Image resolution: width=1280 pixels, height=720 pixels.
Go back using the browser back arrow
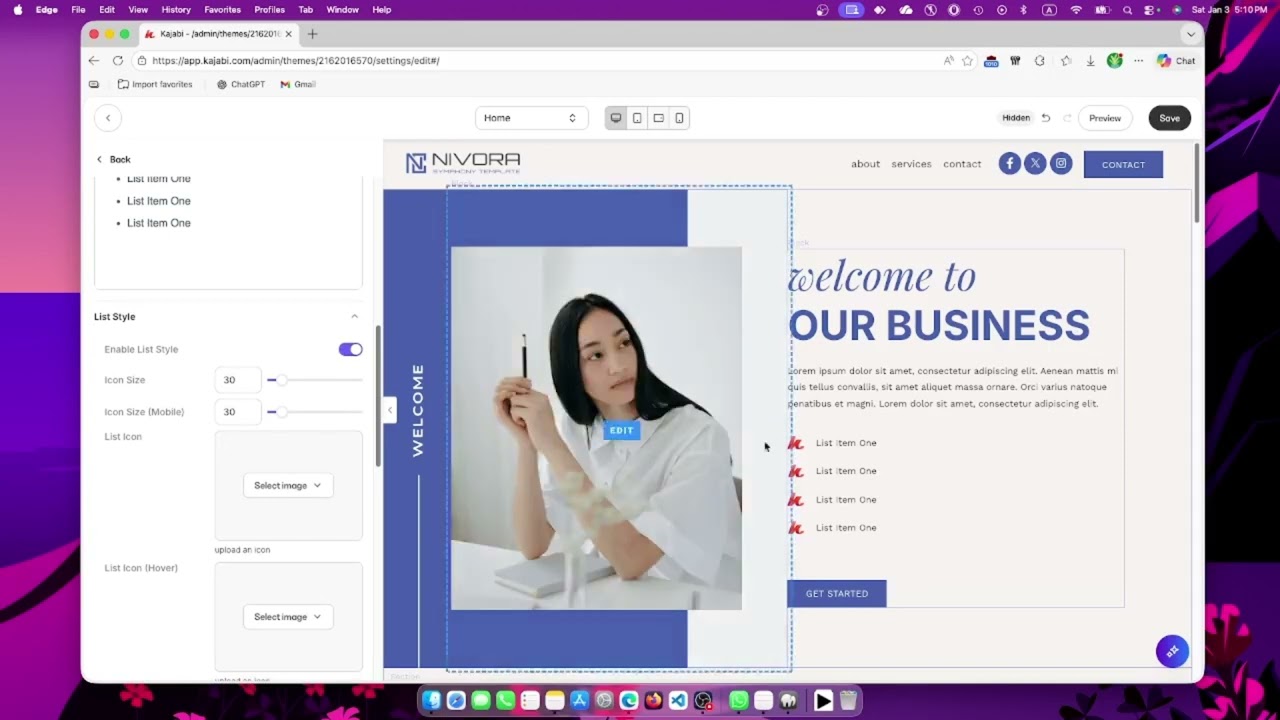[94, 61]
